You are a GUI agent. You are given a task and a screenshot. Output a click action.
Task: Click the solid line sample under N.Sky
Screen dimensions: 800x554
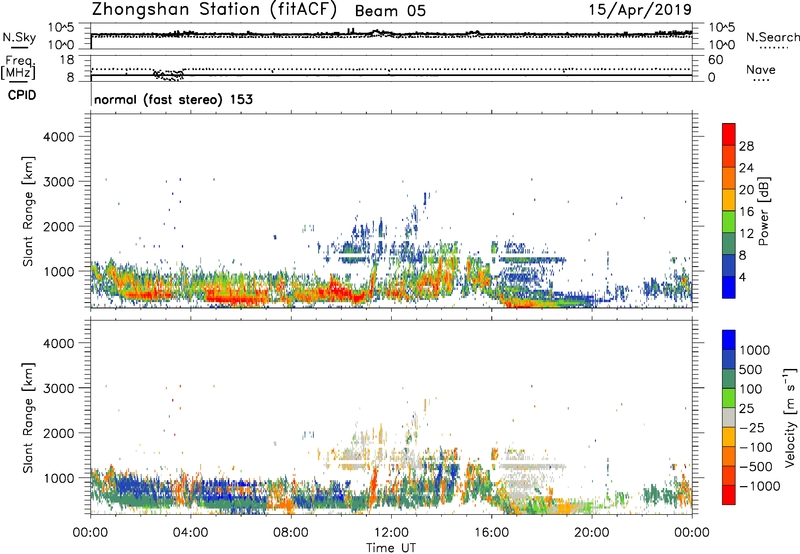coord(19,47)
